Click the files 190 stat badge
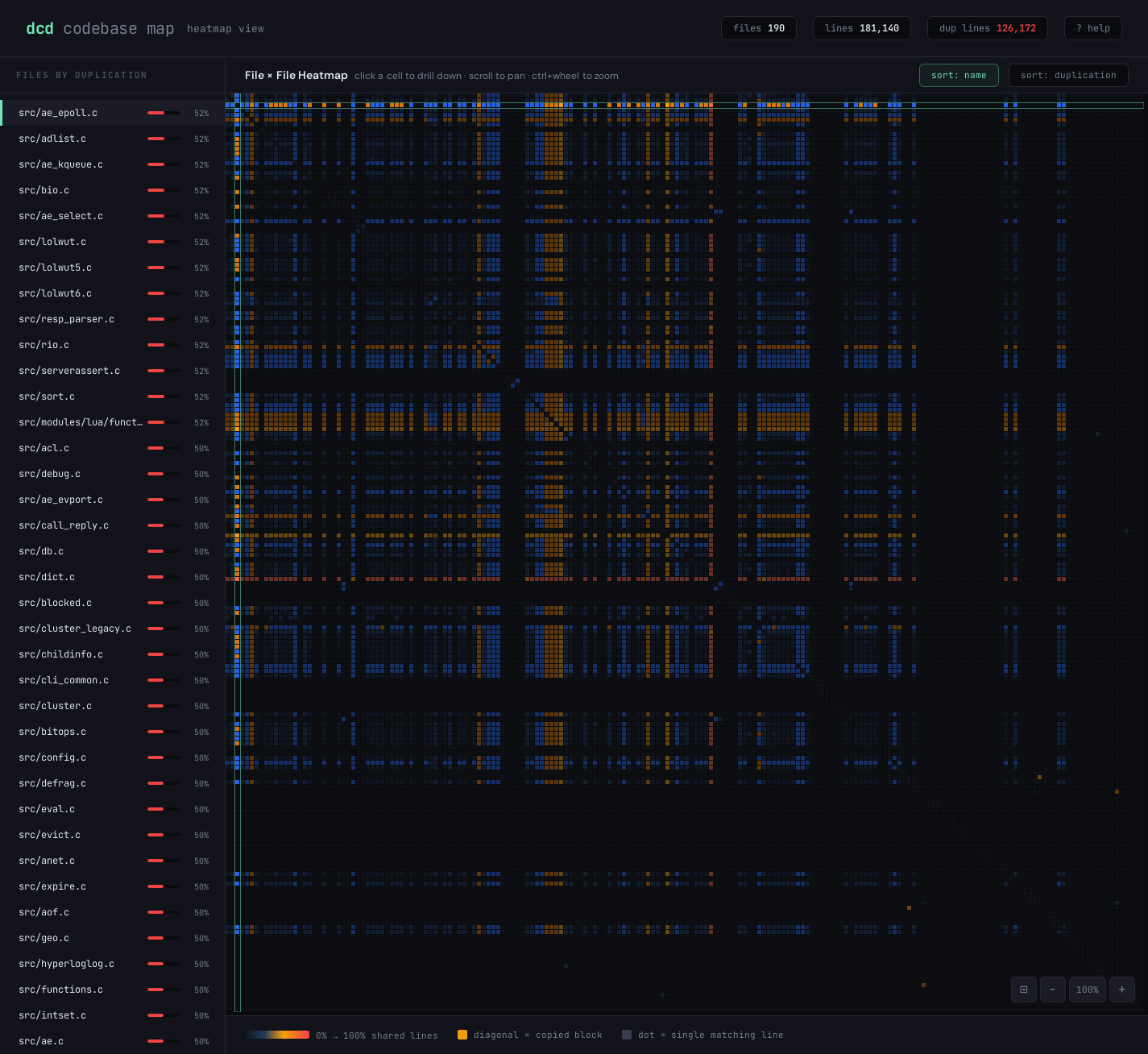This screenshot has width=1148, height=1054. point(759,28)
